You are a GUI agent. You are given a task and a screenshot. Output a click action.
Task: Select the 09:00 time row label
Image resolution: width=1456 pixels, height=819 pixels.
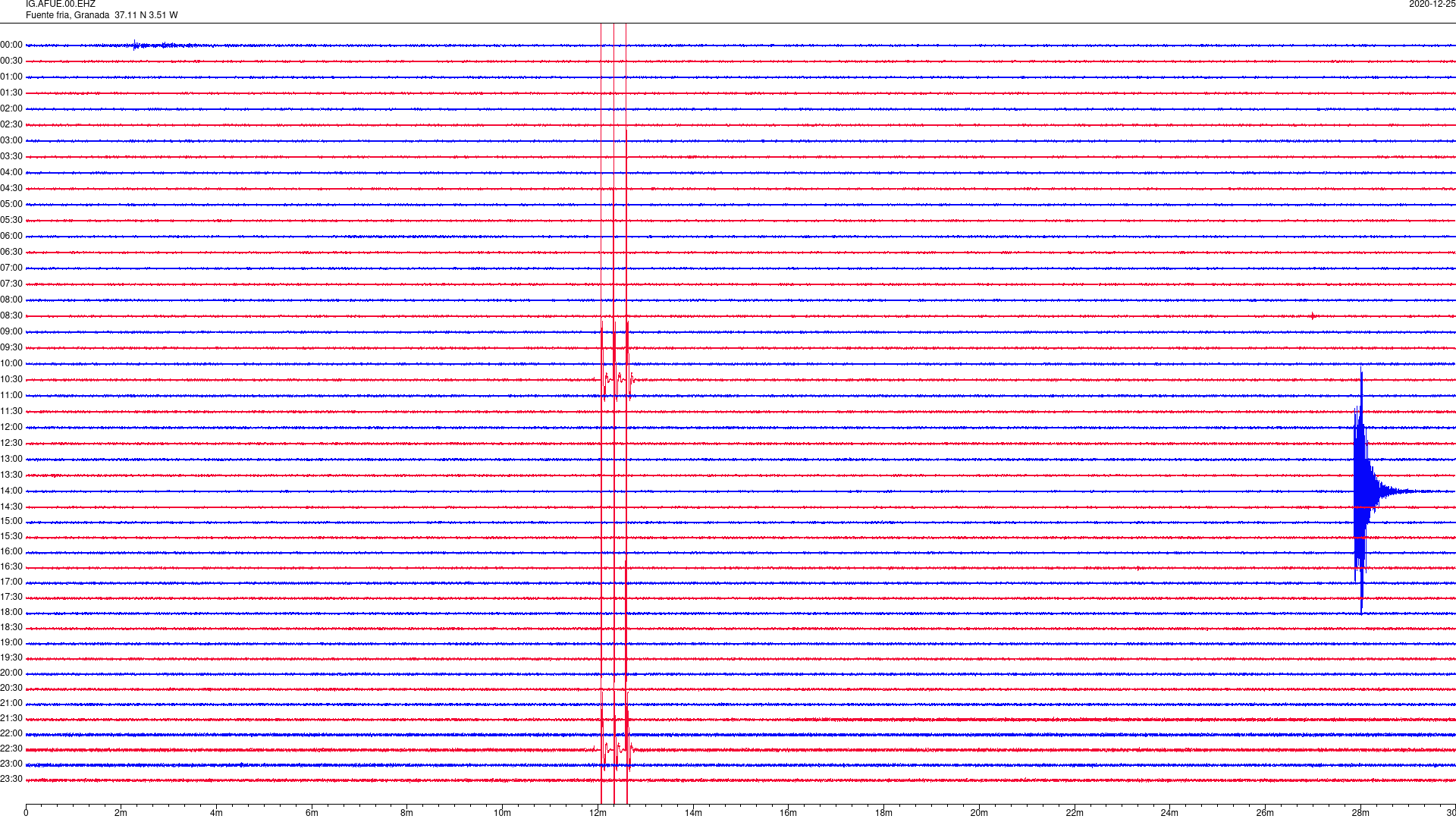[x=11, y=332]
